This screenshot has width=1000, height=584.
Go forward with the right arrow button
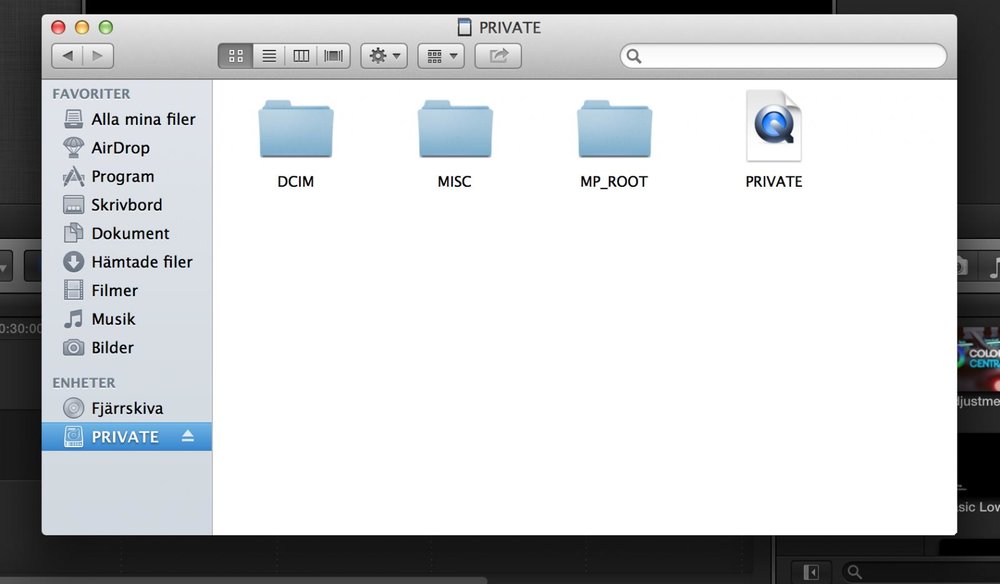[98, 56]
